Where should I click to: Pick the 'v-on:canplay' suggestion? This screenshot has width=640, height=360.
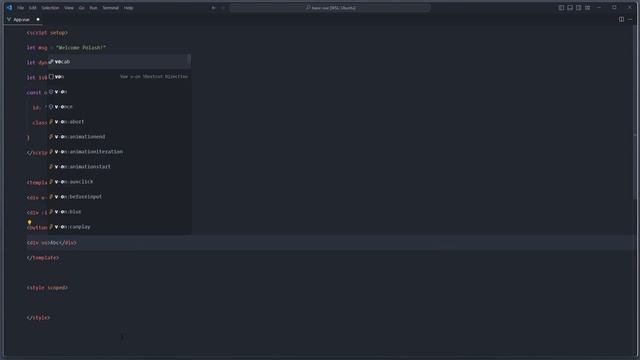click(x=119, y=227)
